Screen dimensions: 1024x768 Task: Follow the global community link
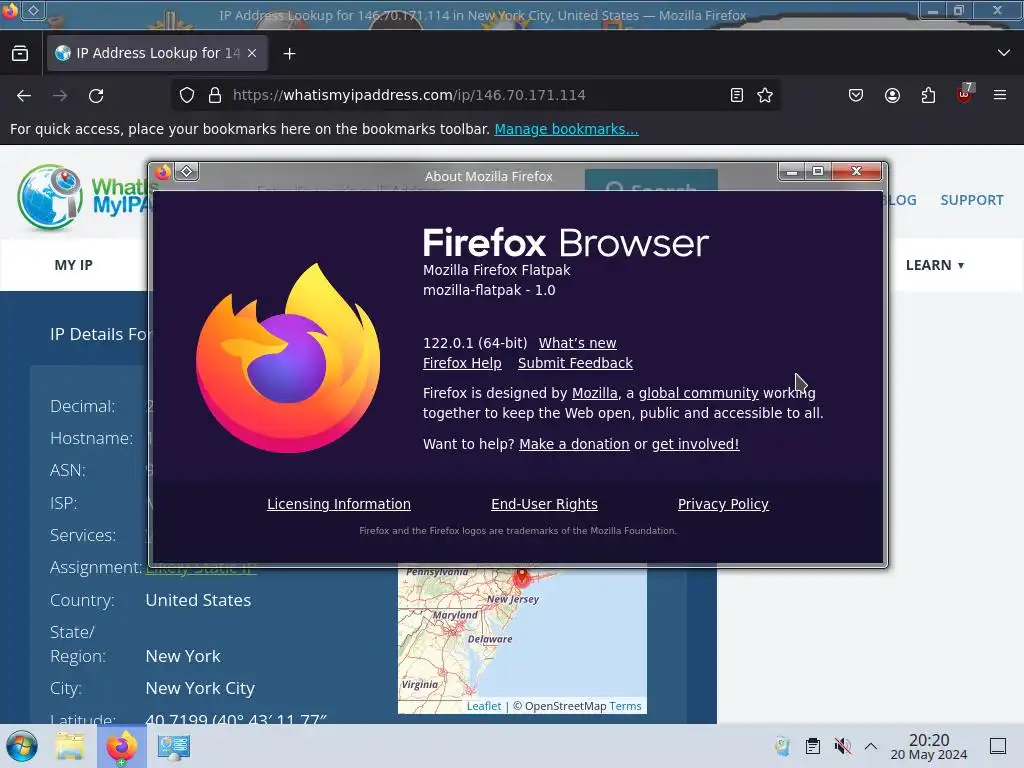(x=698, y=393)
